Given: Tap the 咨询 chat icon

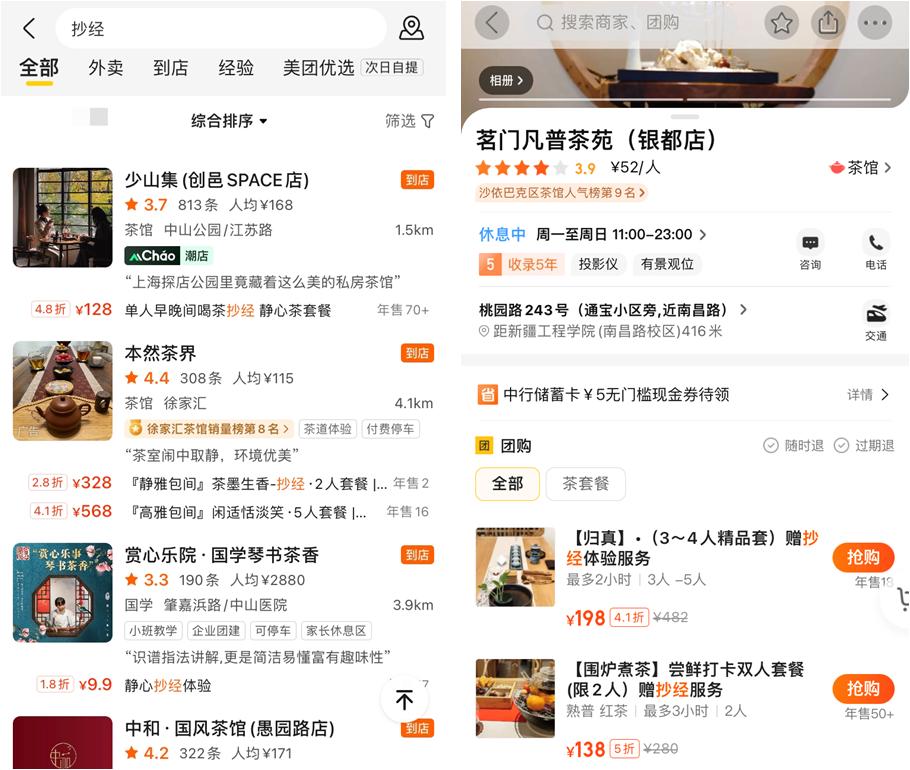Looking at the screenshot, I should (810, 243).
